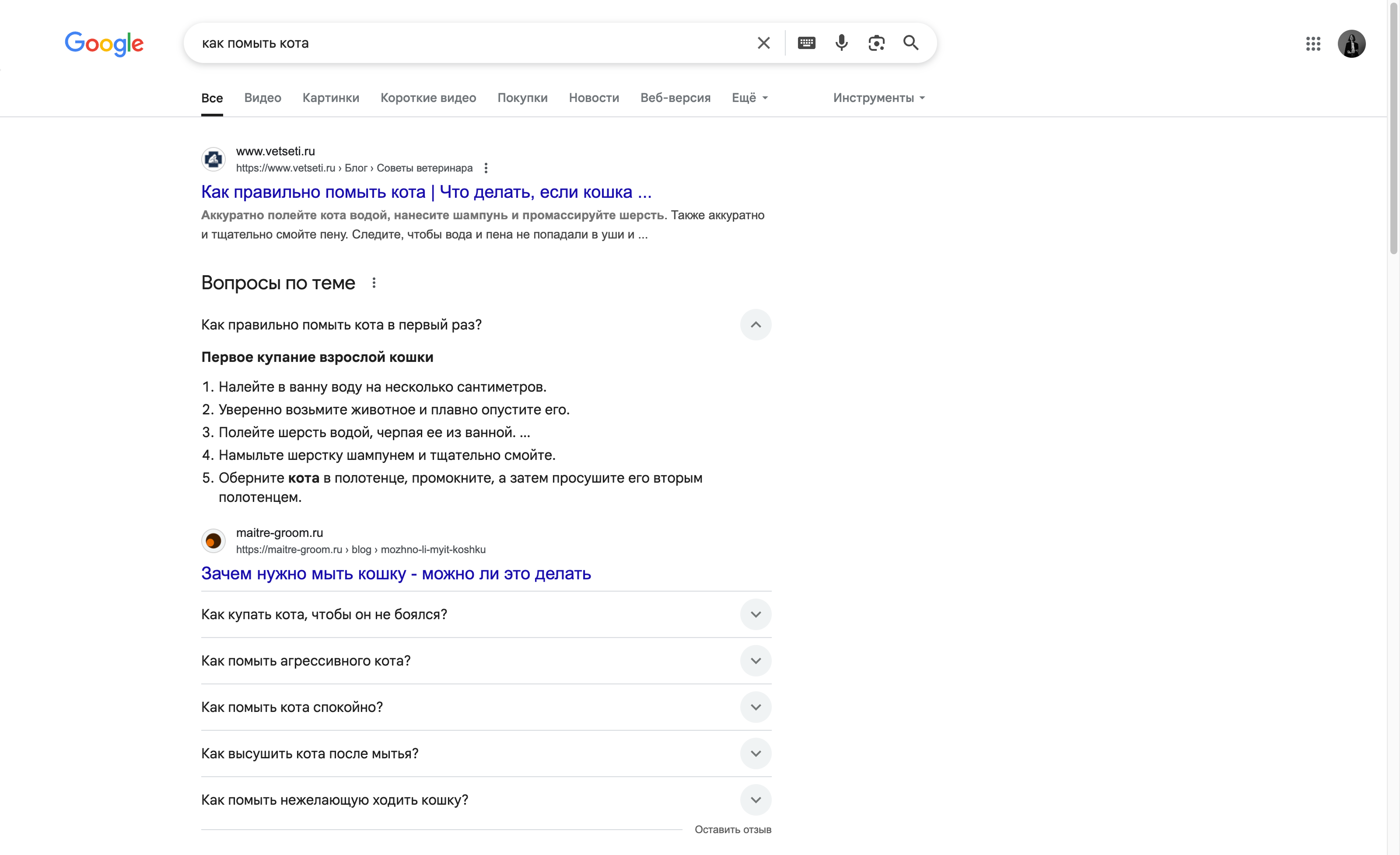This screenshot has height=855, width=1400.
Task: Switch to the Веб-версия tab
Action: 675,98
